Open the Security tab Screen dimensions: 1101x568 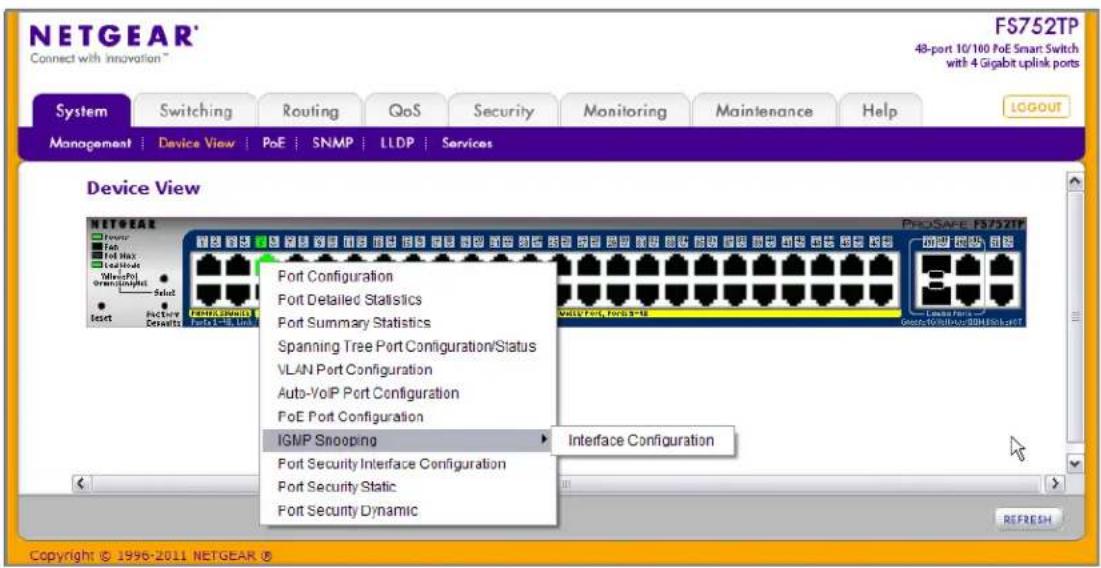click(x=503, y=111)
